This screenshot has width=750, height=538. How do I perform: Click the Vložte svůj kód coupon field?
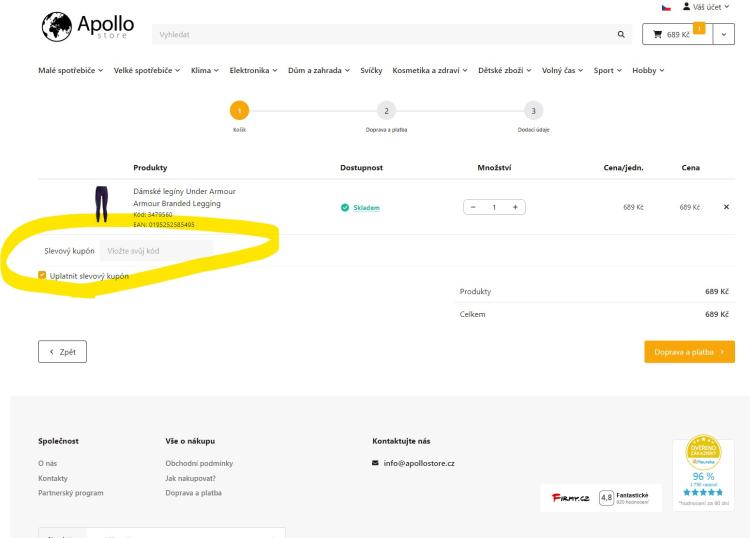coord(156,251)
